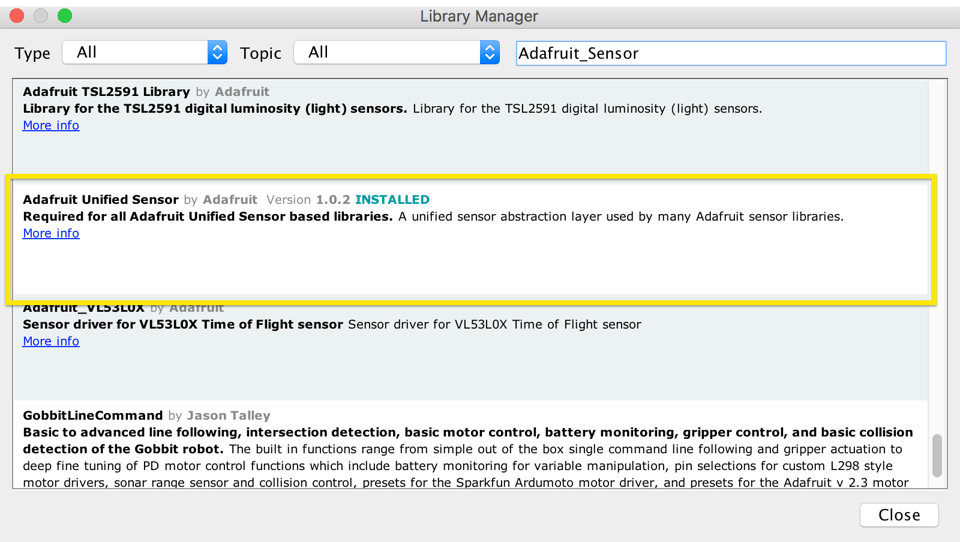Screen dimensions: 960x542
Task: Focus the Adafruit_Sensor search field
Action: click(730, 53)
